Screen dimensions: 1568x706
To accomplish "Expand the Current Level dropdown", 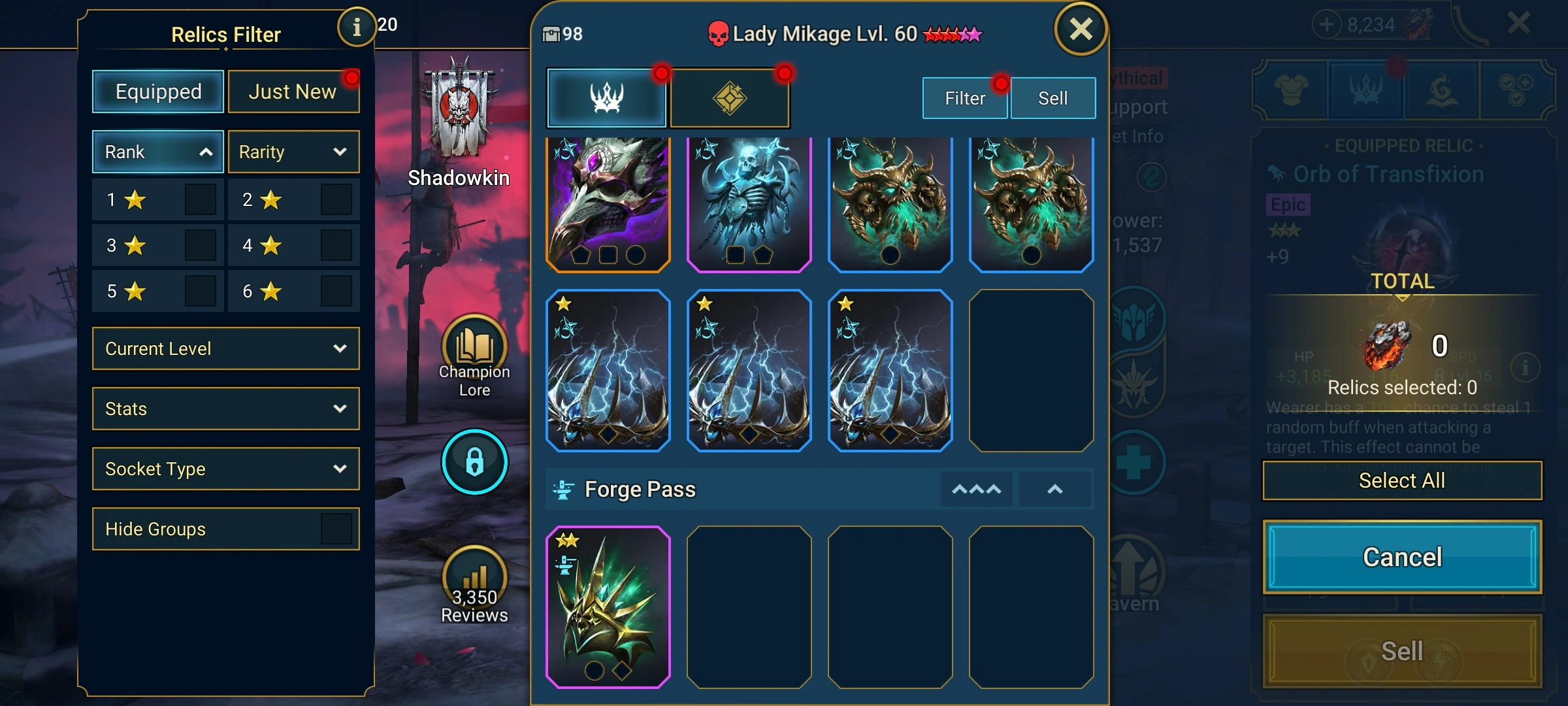I will tap(226, 348).
